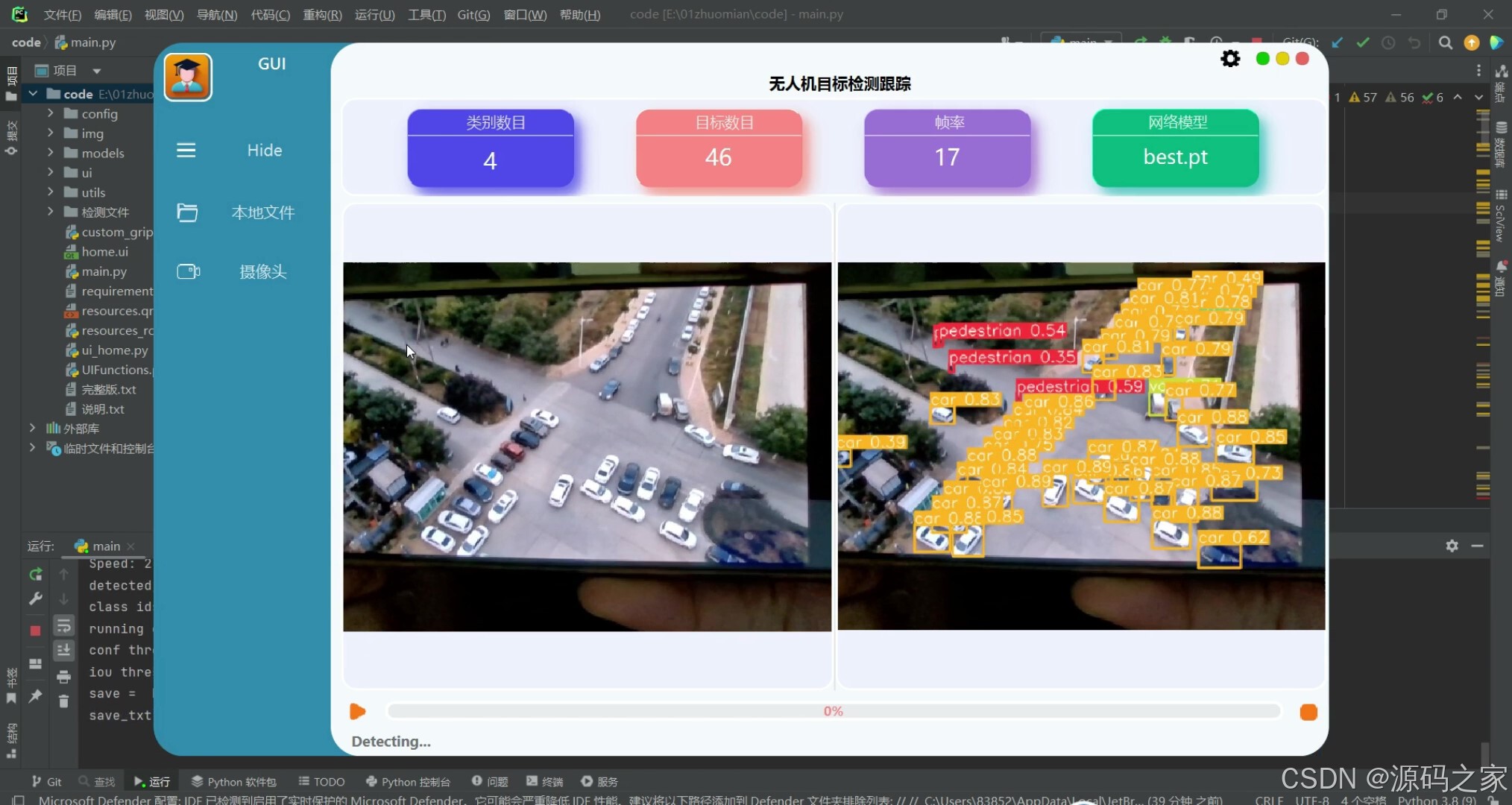The width and height of the screenshot is (1512, 805).
Task: Click the local file folder icon
Action: coord(187,212)
